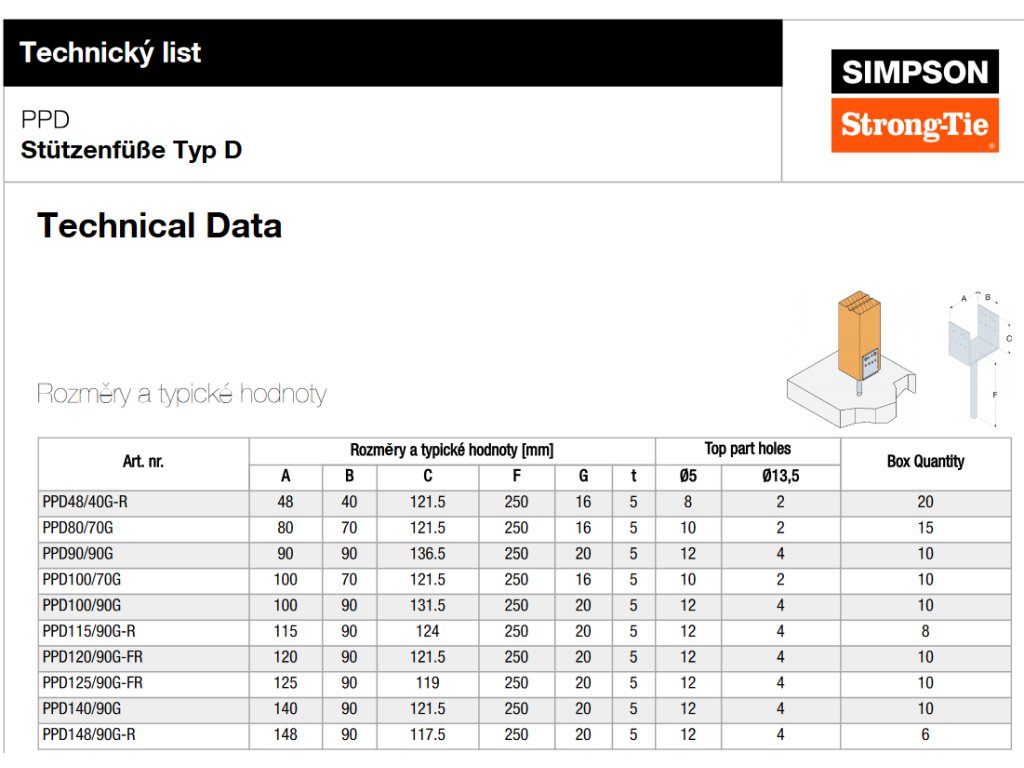Image resolution: width=1024 pixels, height=768 pixels.
Task: Click the Ø13,5 column header
Action: pyautogui.click(x=780, y=476)
